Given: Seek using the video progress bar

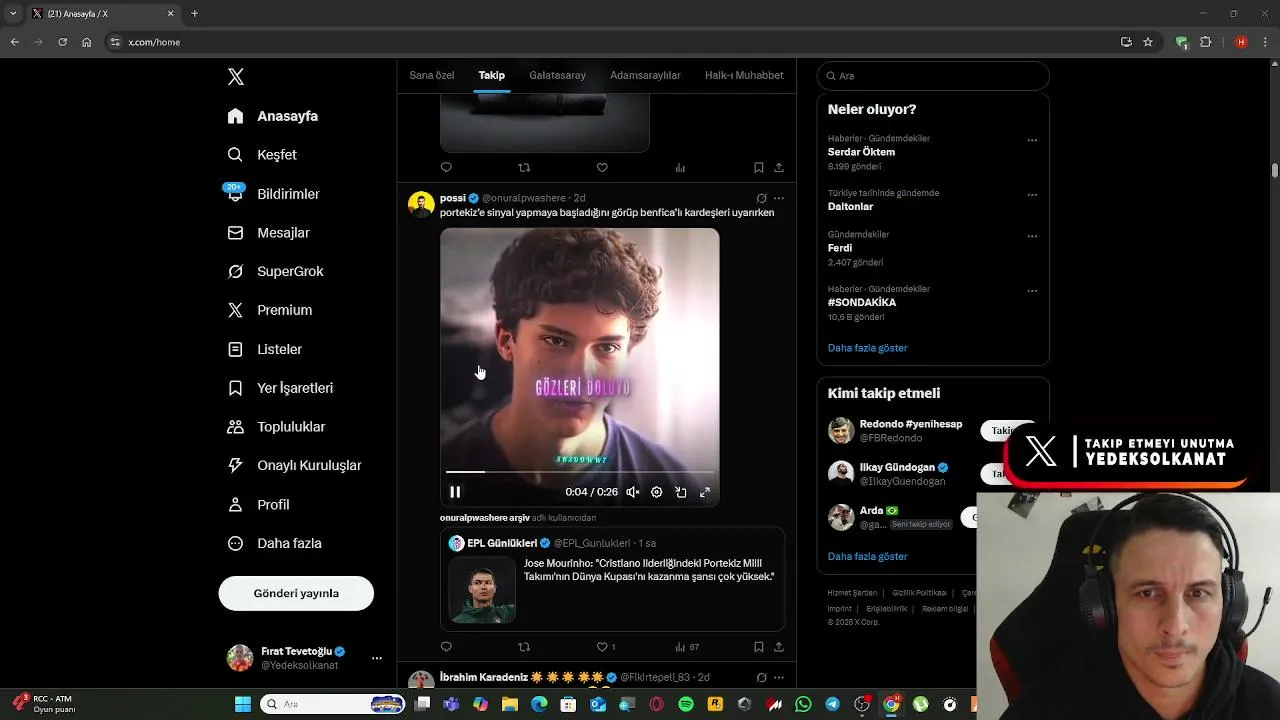Looking at the screenshot, I should click(580, 471).
